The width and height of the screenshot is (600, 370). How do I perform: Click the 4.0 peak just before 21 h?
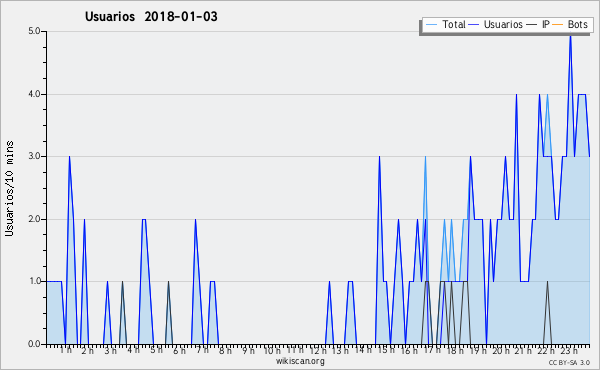click(x=516, y=95)
